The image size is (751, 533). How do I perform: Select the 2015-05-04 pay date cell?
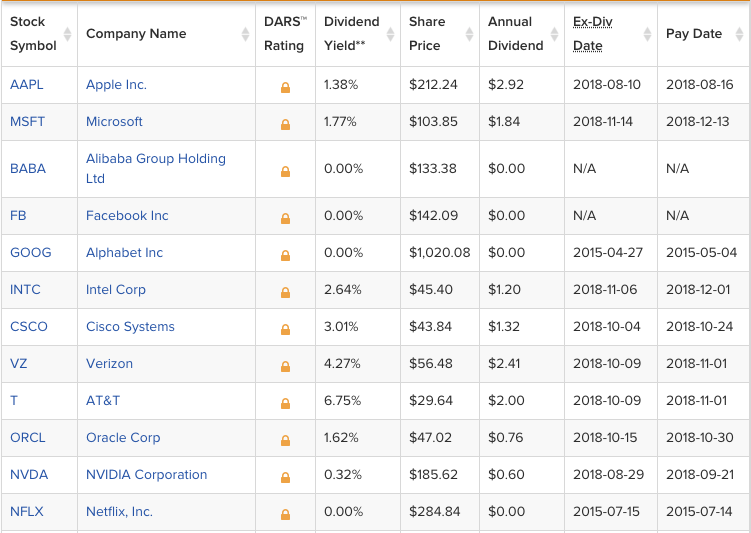[702, 252]
